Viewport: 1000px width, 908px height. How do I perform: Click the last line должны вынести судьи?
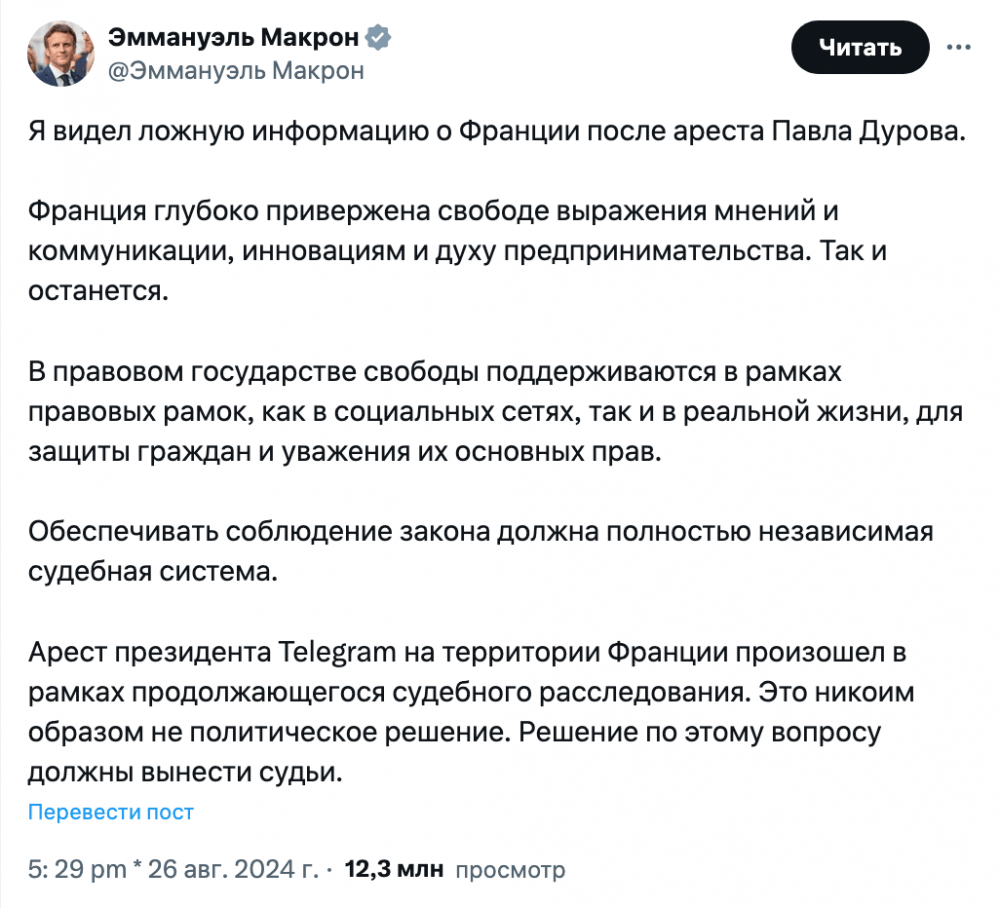(x=185, y=772)
